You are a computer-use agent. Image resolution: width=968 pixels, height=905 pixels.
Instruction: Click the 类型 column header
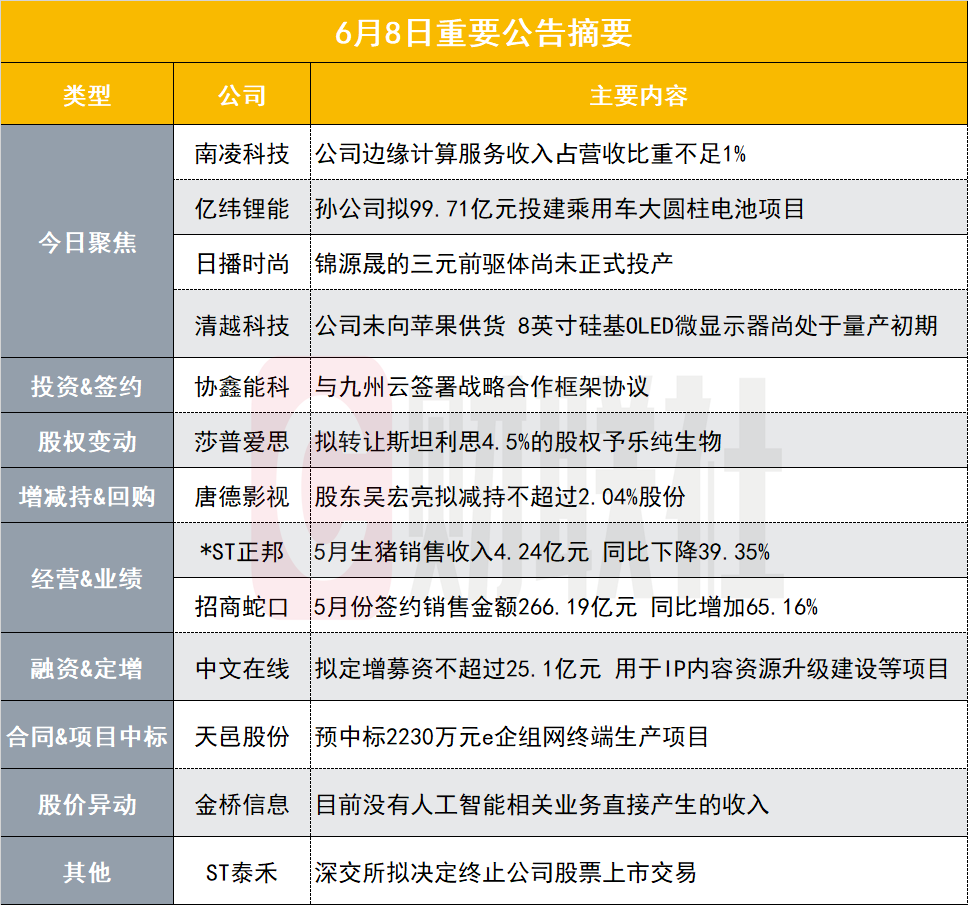[87, 96]
